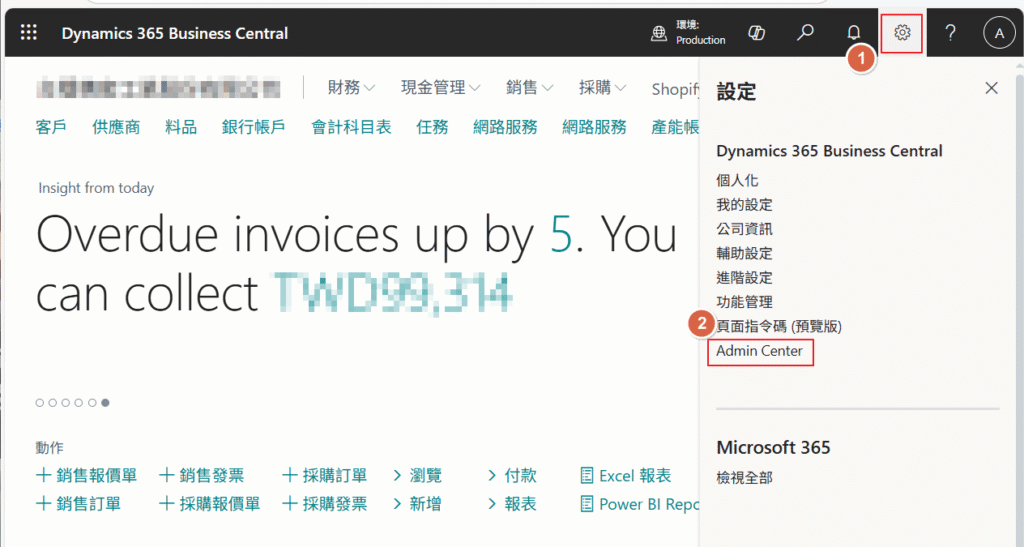This screenshot has height=547, width=1024.
Task: Open the 供應商 list link
Action: click(x=116, y=127)
